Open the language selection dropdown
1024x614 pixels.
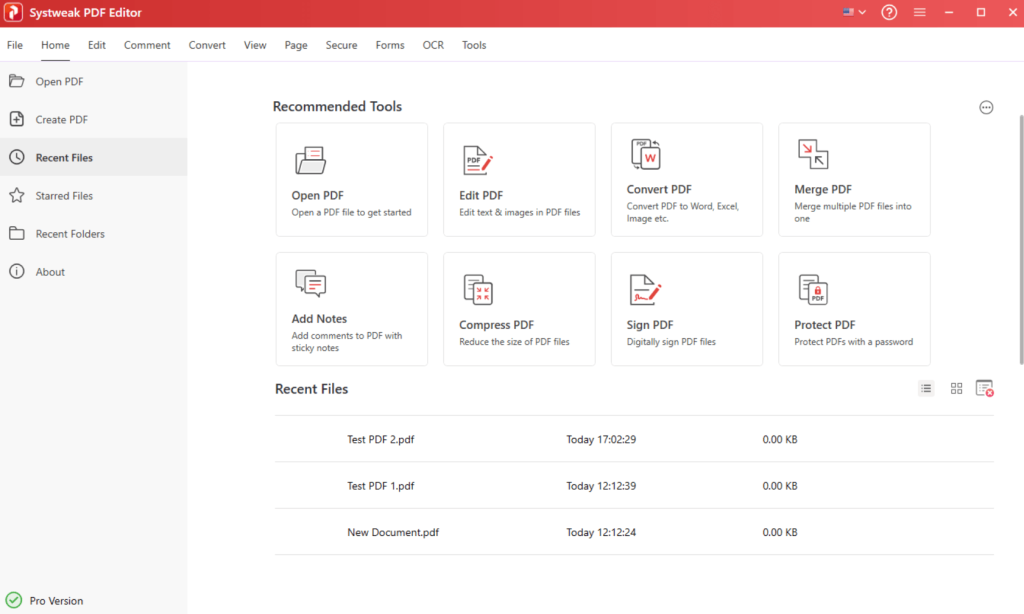coord(853,13)
